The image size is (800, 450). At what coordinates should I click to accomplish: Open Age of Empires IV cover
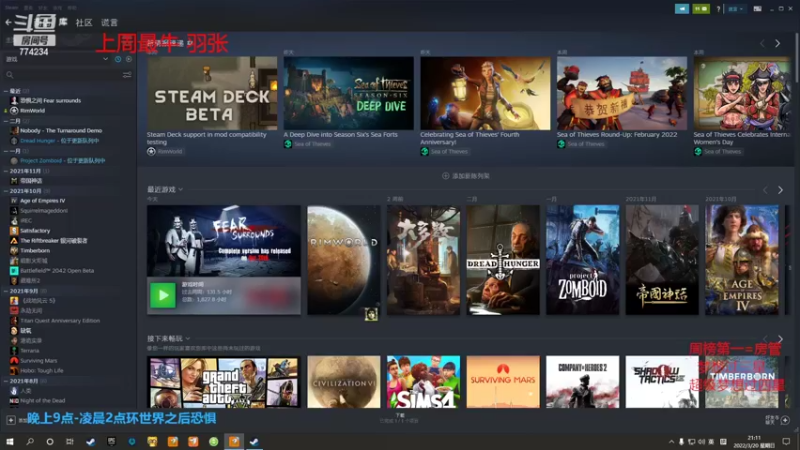coord(741,260)
